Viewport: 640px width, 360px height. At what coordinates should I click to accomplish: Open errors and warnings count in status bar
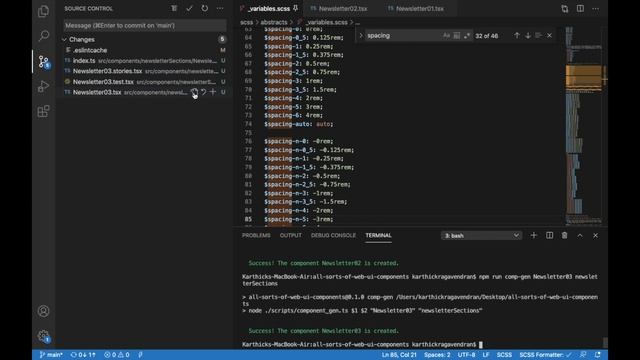pos(117,355)
